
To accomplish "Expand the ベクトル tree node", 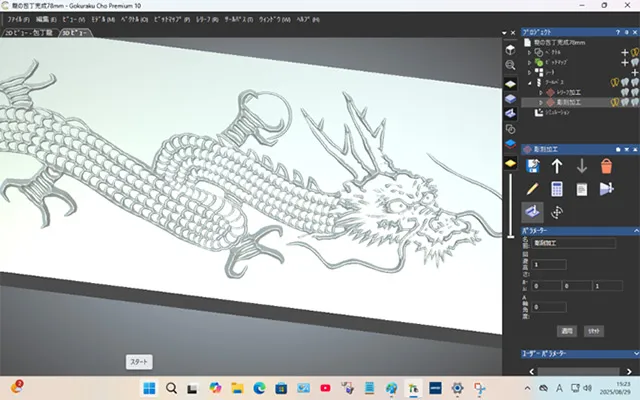I will pyautogui.click(x=531, y=52).
